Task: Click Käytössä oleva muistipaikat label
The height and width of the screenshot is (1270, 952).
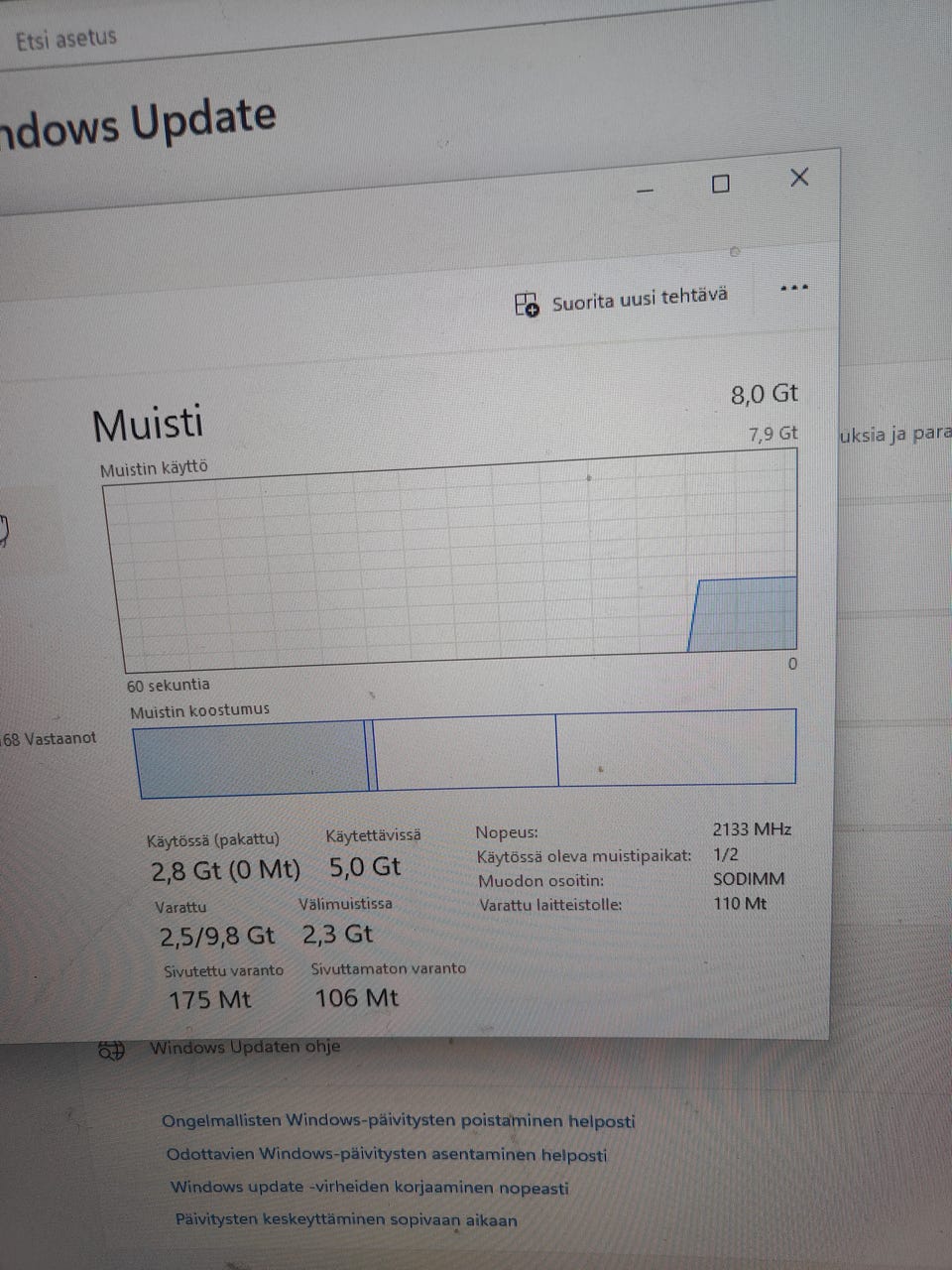Action: coord(584,856)
